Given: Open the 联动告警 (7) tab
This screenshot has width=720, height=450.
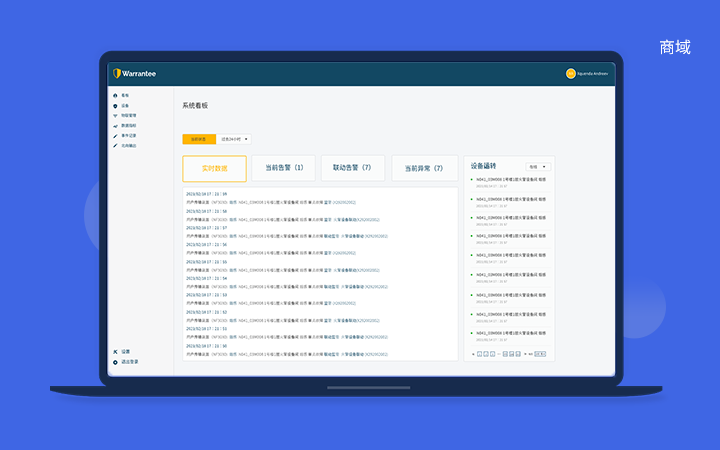Looking at the screenshot, I should point(352,168).
